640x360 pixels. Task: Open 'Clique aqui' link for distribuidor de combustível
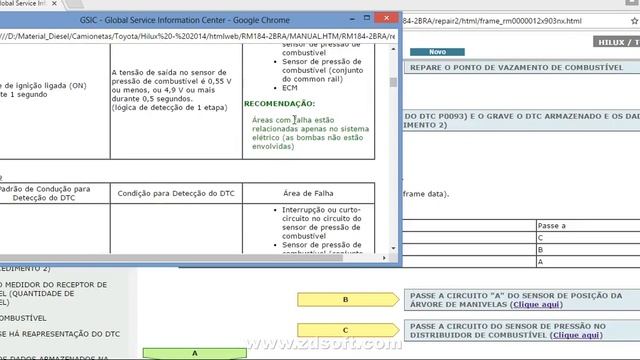pos(576,335)
